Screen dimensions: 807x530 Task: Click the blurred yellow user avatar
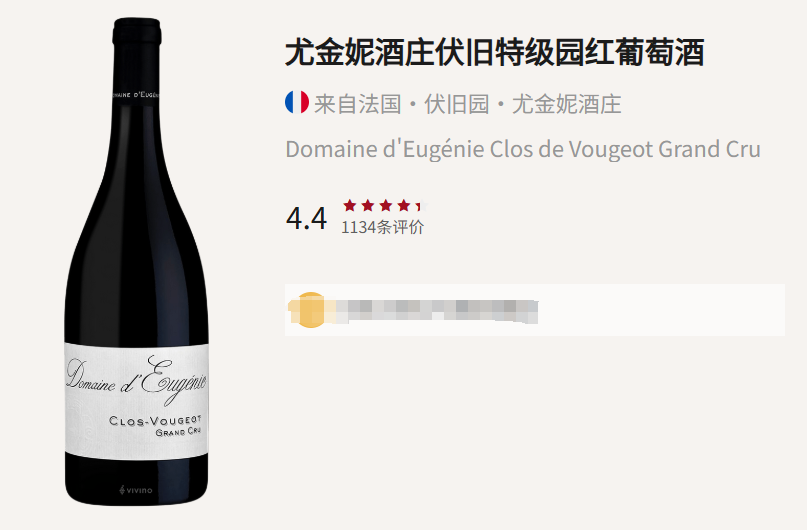(x=310, y=310)
